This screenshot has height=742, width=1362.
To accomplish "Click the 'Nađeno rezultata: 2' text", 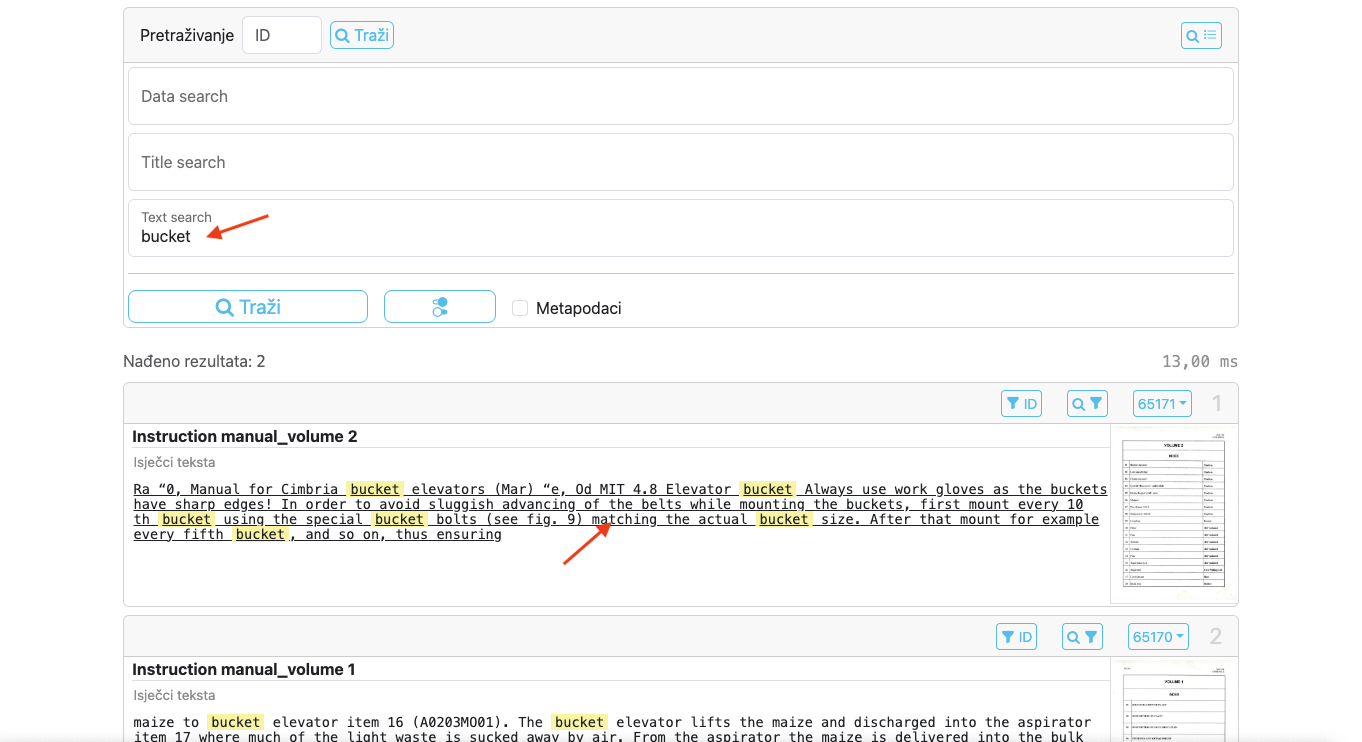I will tap(194, 361).
